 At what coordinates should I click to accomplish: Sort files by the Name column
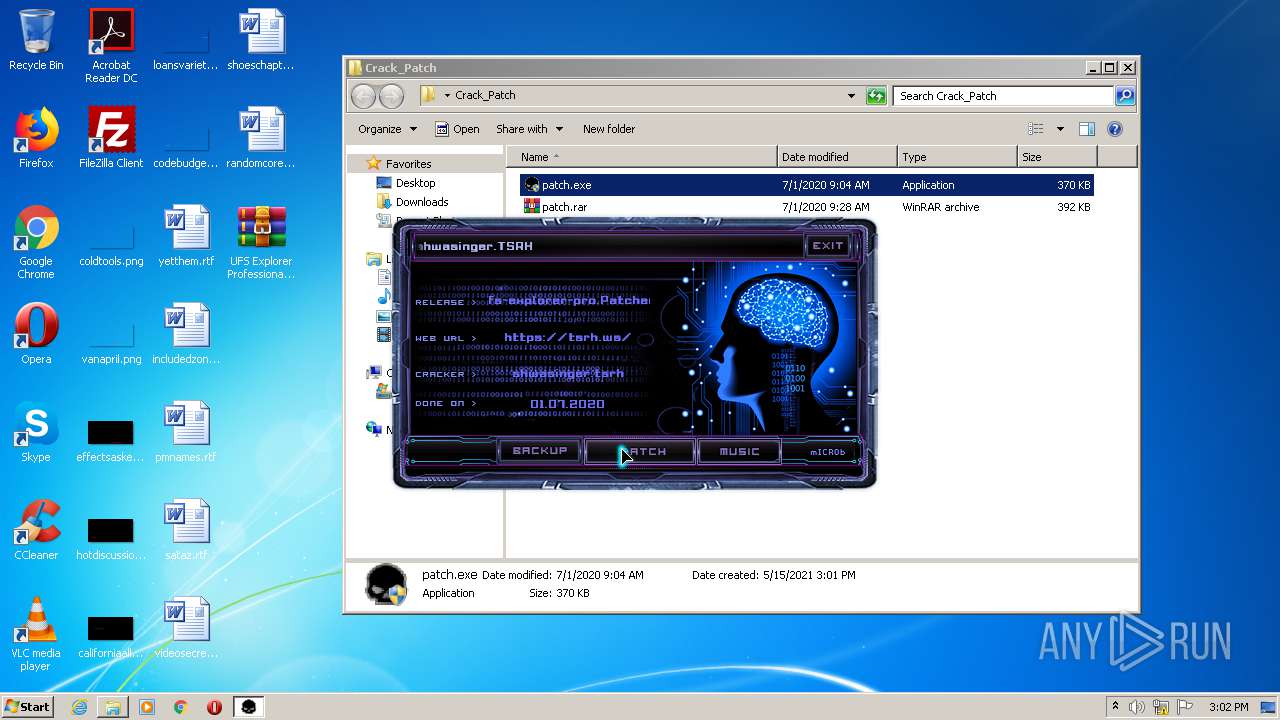(641, 157)
